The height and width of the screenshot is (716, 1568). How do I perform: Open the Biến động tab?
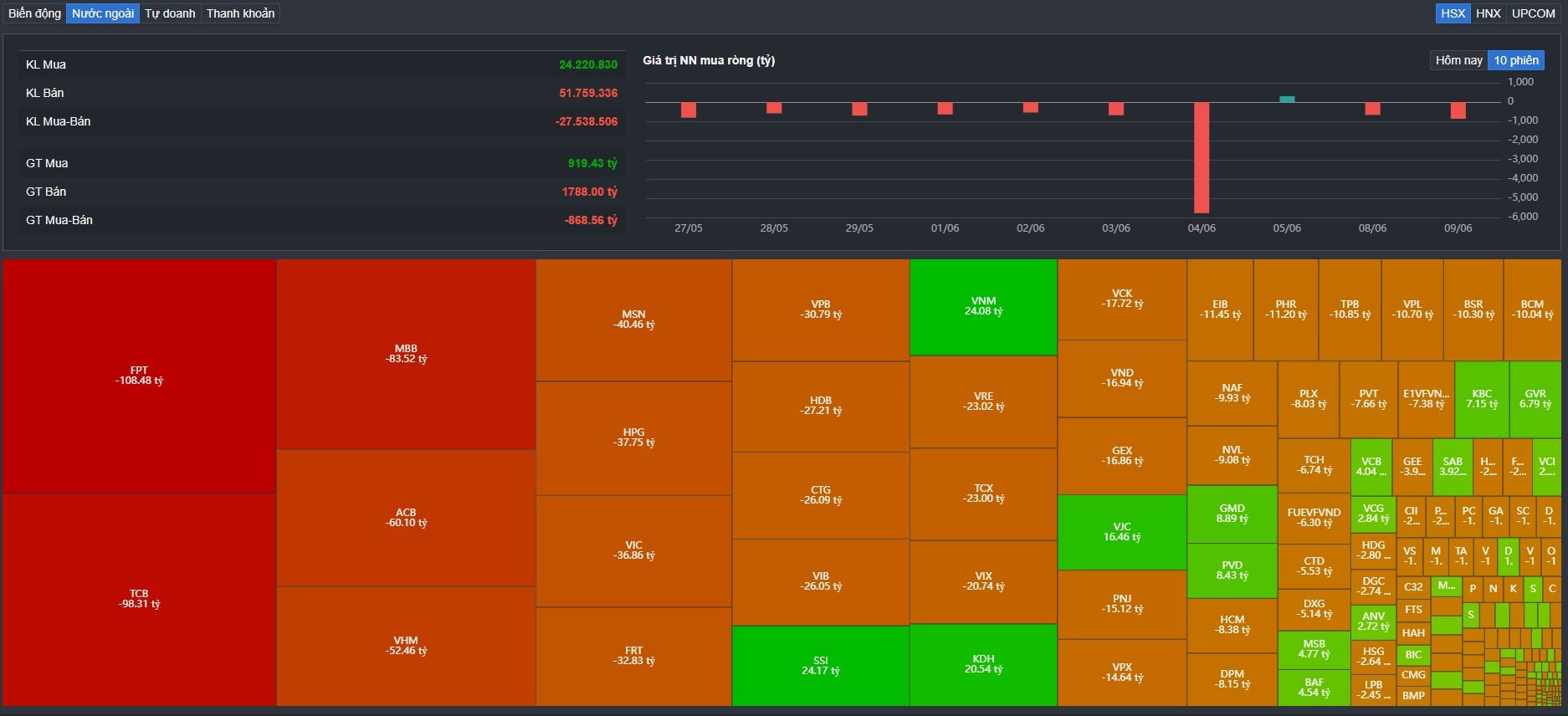tap(34, 13)
